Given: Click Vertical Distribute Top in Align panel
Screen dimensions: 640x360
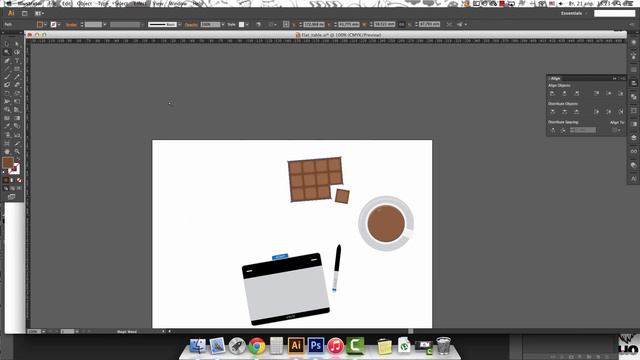Looking at the screenshot, I should [x=552, y=111].
